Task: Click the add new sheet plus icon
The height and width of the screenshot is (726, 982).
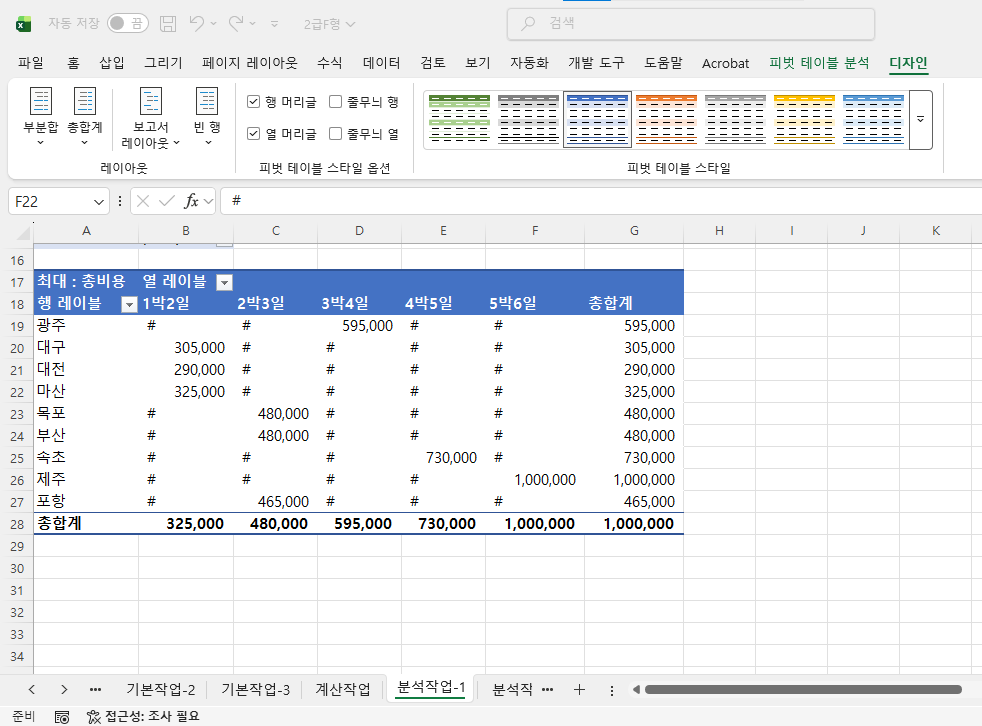Action: pos(579,689)
